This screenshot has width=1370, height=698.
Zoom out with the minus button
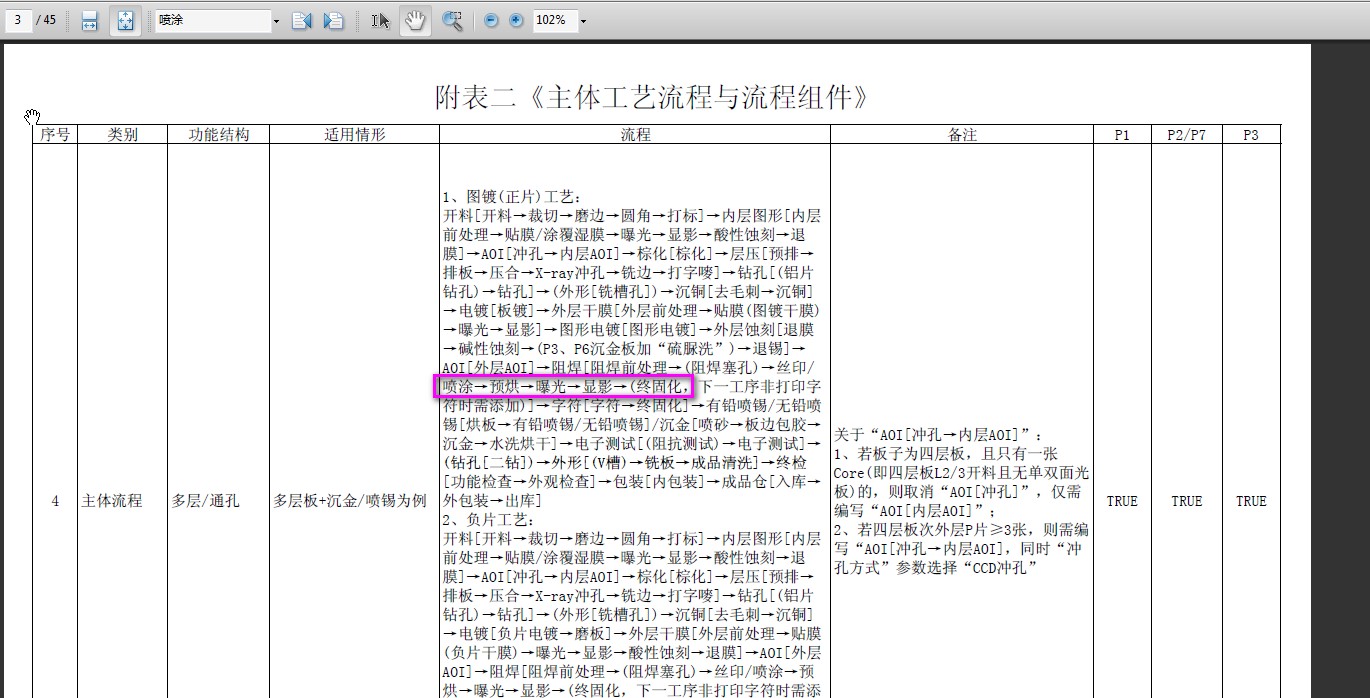[x=491, y=20]
